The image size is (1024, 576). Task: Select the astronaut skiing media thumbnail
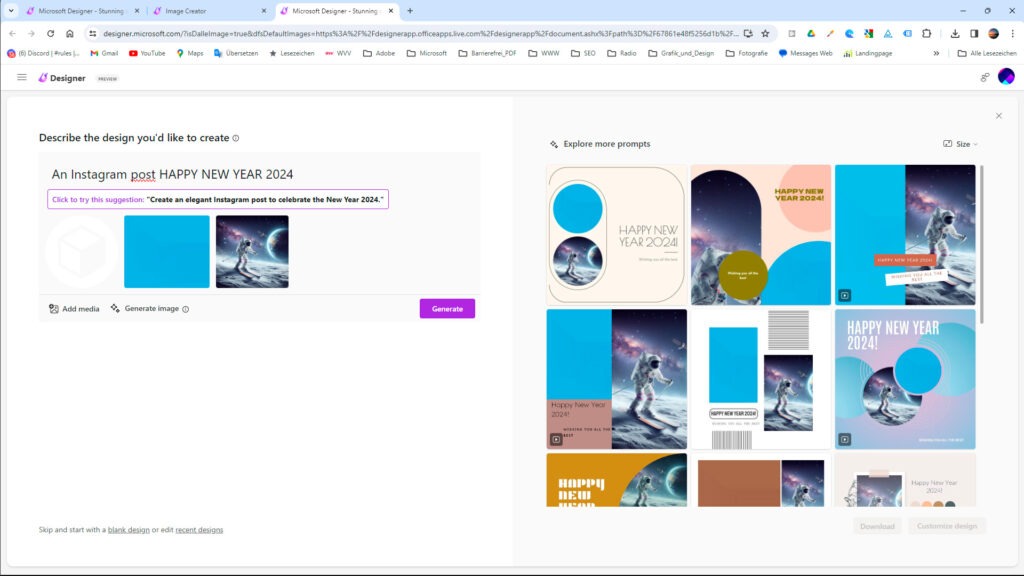(252, 251)
